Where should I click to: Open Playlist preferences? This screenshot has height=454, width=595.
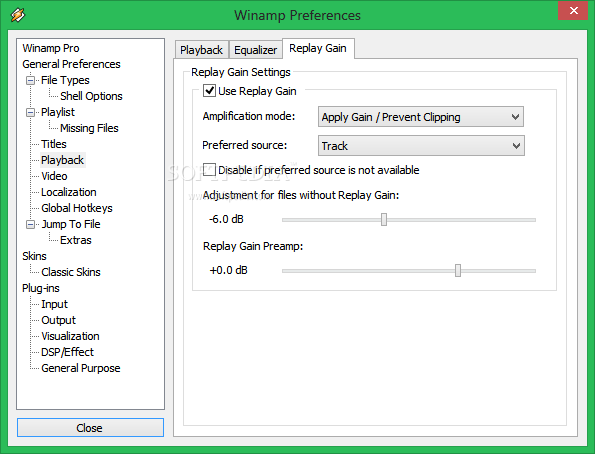coord(58,112)
